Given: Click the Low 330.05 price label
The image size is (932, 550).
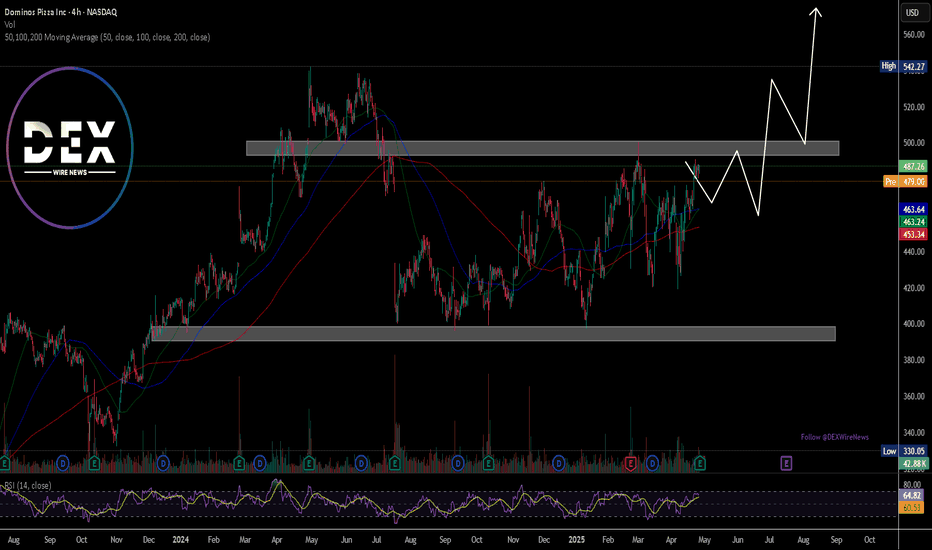Looking at the screenshot, I should (903, 451).
